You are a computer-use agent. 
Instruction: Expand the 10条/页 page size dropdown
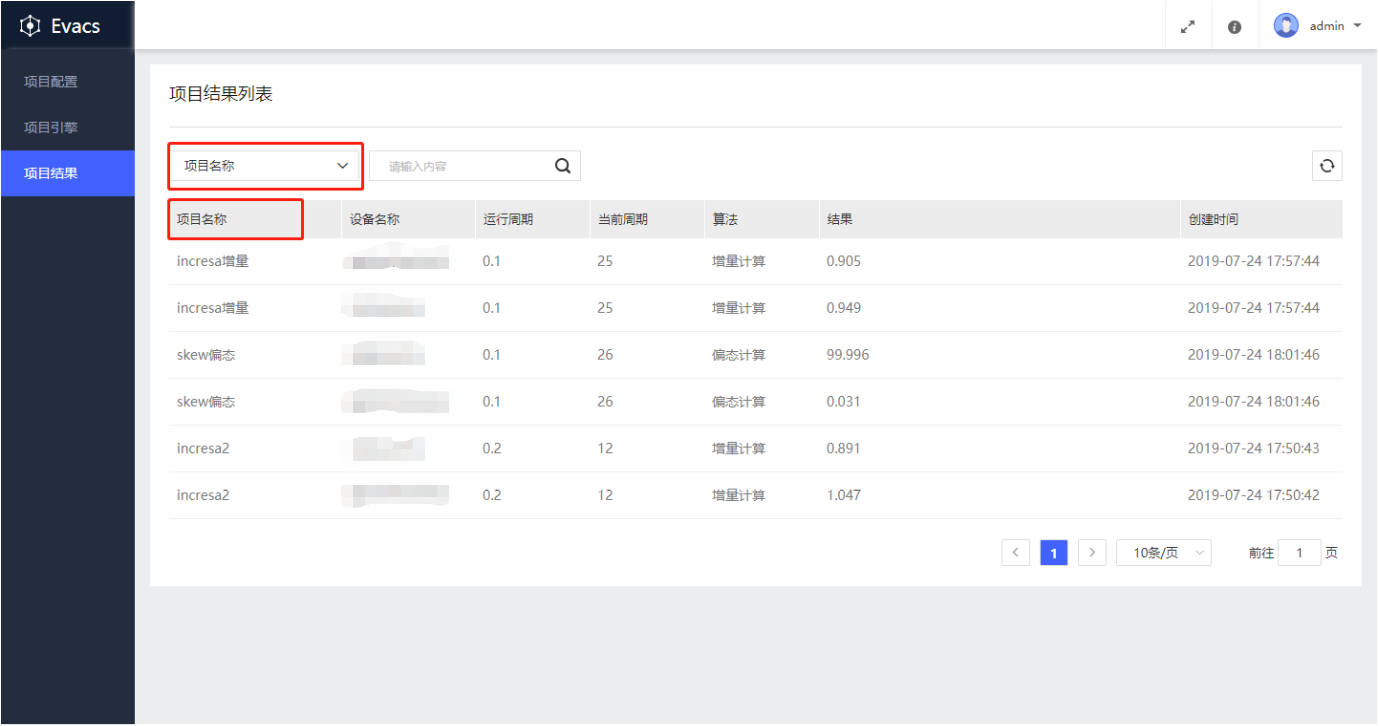coord(1163,552)
